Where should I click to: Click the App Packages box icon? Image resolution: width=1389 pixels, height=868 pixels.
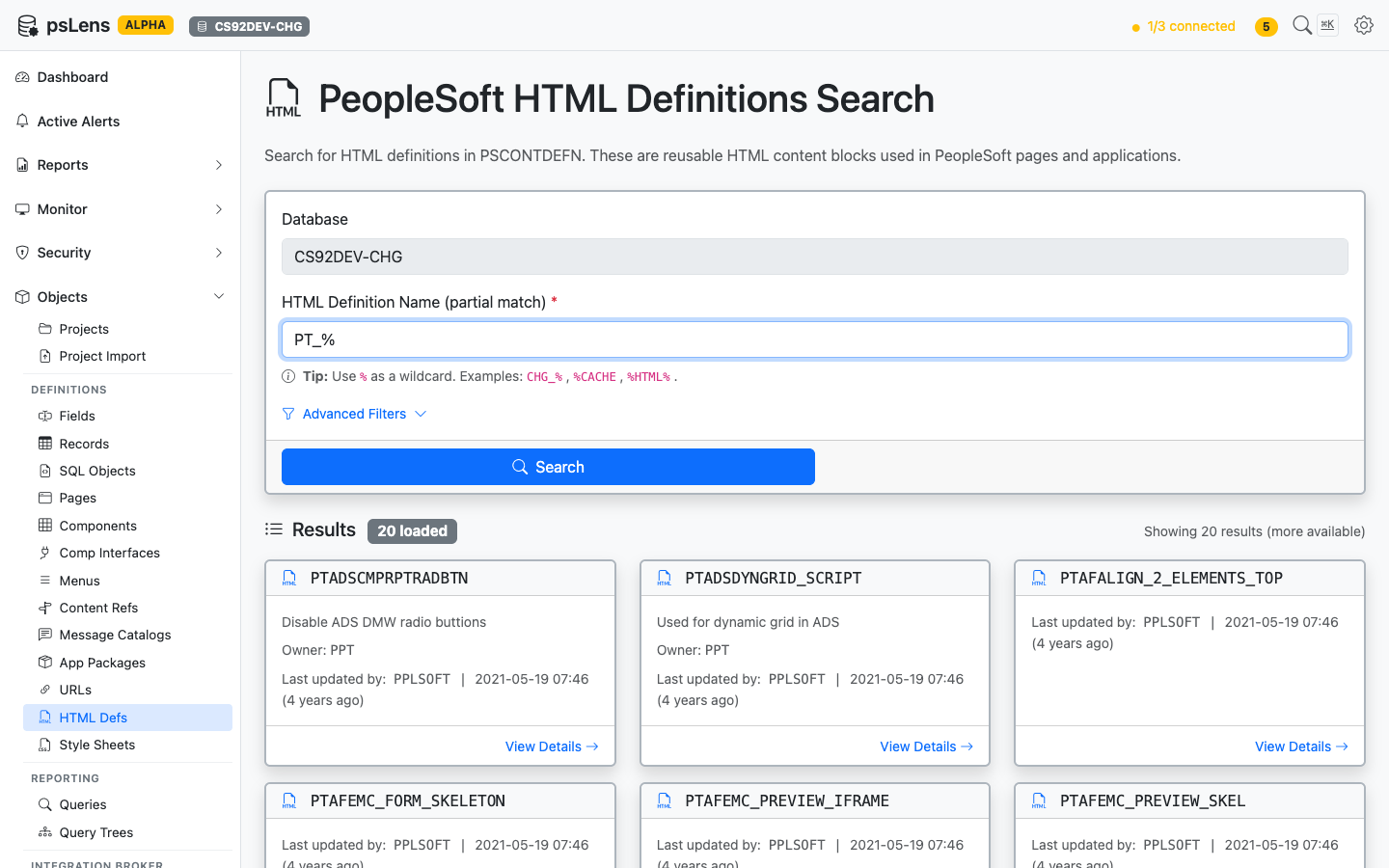click(x=45, y=663)
